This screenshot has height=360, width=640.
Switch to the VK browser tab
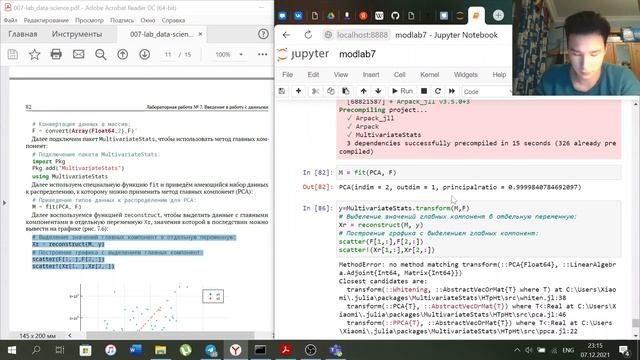(x=298, y=16)
